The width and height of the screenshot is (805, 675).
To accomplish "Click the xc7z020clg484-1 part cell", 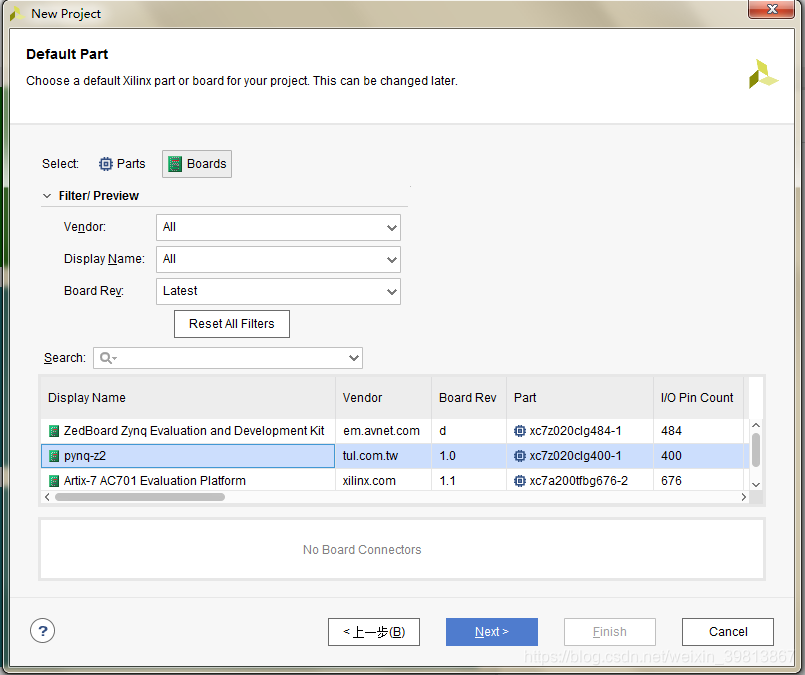I will point(580,431).
